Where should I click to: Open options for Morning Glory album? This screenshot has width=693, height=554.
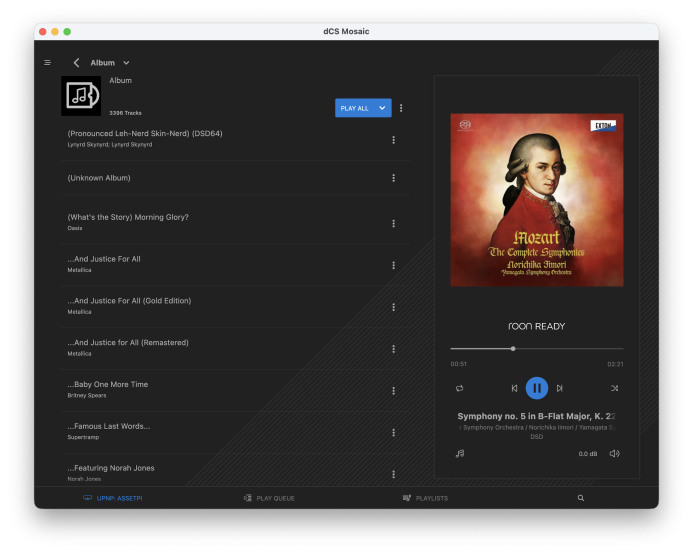393,223
